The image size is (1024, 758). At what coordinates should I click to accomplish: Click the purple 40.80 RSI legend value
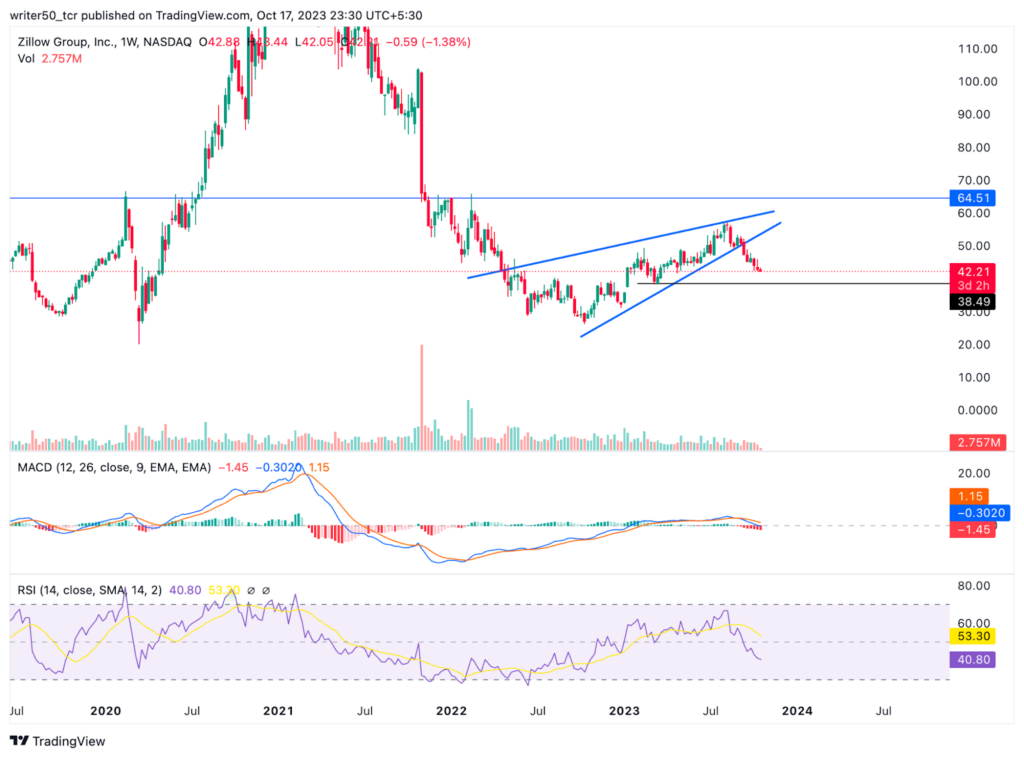[185, 590]
